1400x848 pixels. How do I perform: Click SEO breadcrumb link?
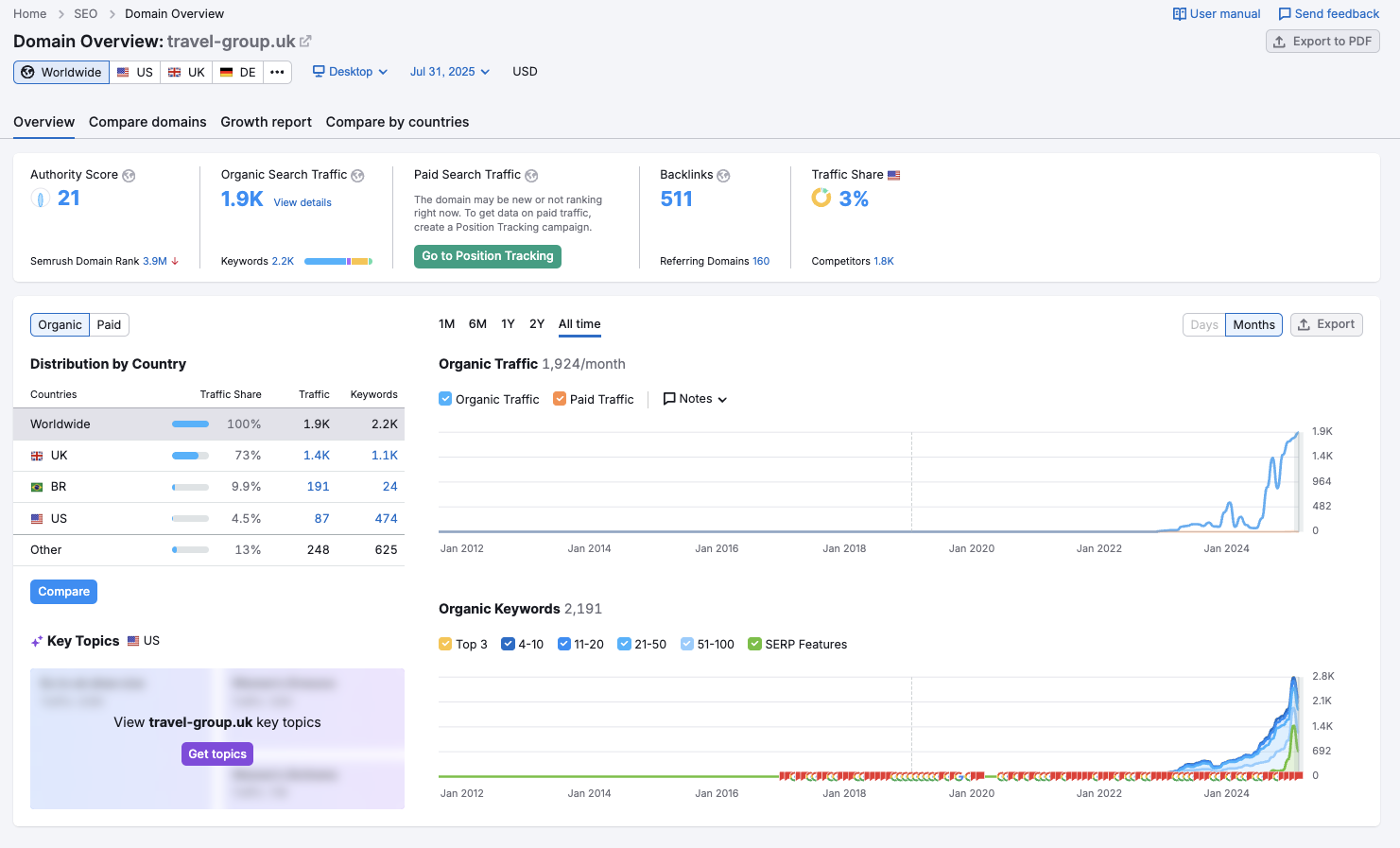pos(86,14)
